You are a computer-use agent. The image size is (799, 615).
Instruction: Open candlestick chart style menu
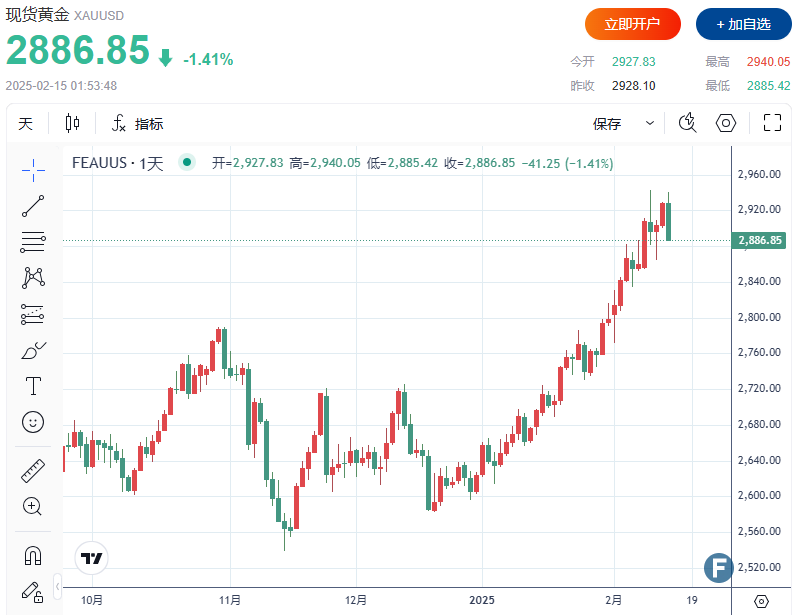point(72,124)
